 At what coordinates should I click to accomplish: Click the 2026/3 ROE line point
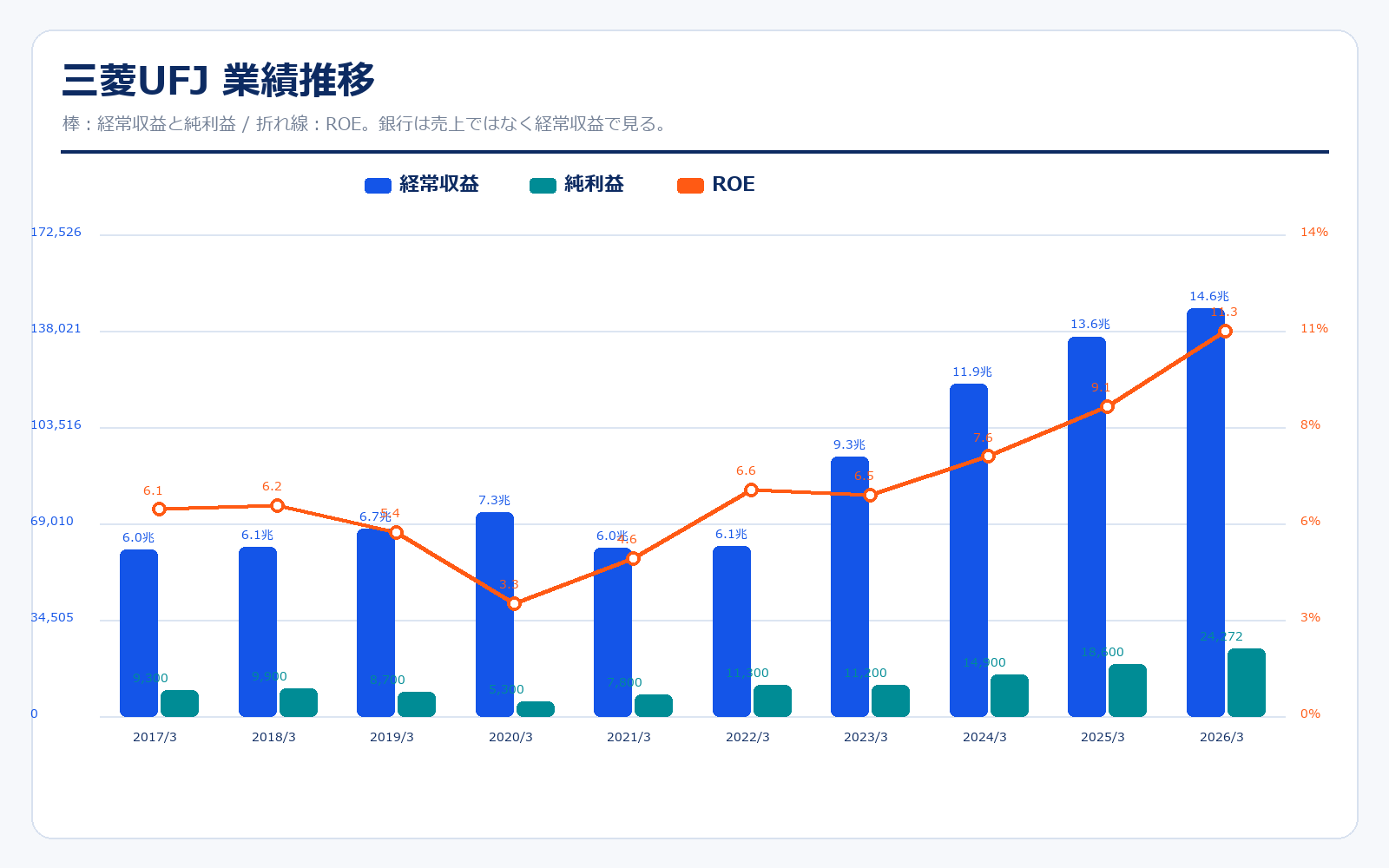[x=1226, y=332]
